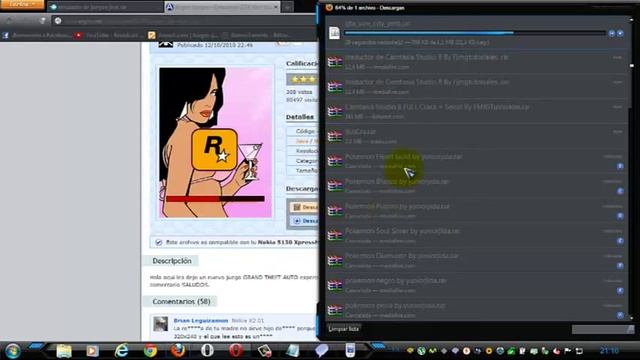Retry the cancelled Pokemon Blanco download
640x360 pixels.
[x=620, y=191]
